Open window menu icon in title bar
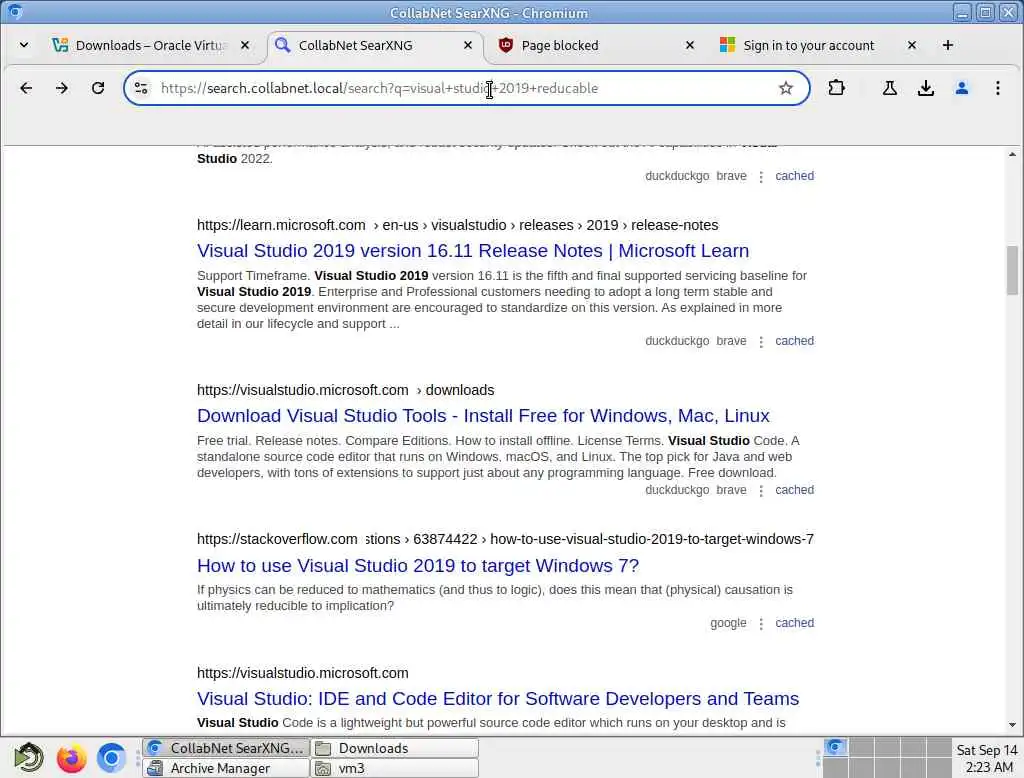The height and width of the screenshot is (778, 1024). 15,12
